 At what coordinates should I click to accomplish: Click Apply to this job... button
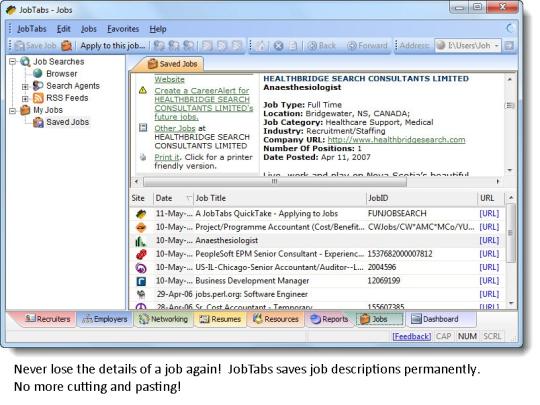tap(112, 46)
